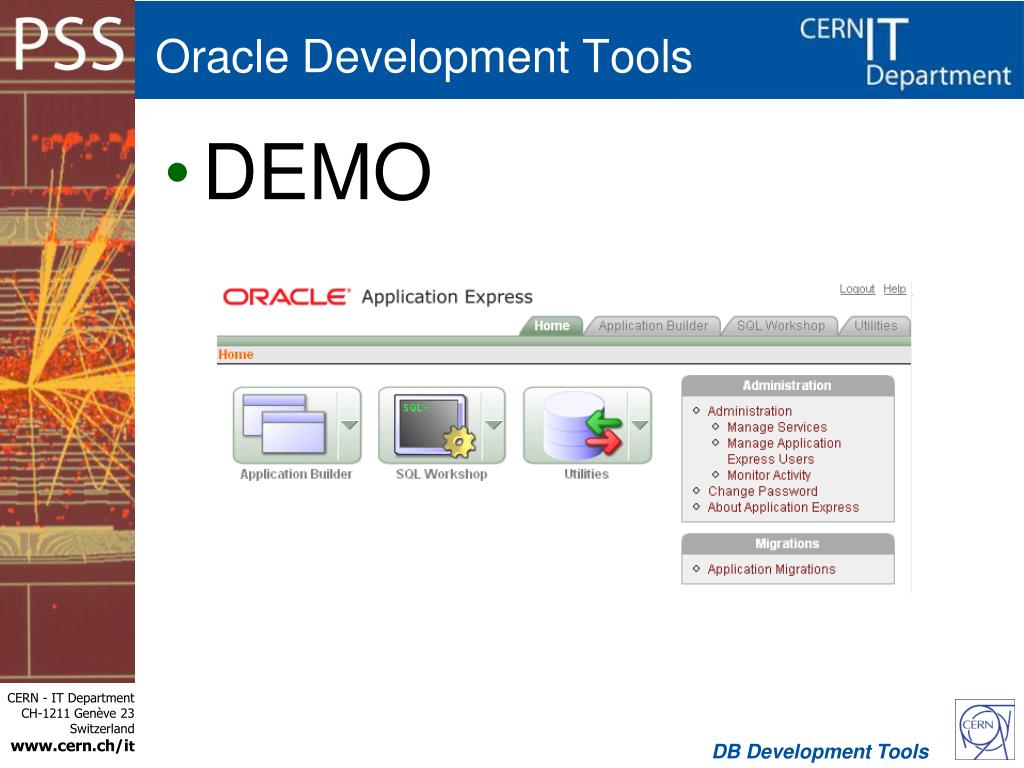Screen dimensions: 1024x768
Task: Click the Migrations panel header
Action: click(787, 544)
